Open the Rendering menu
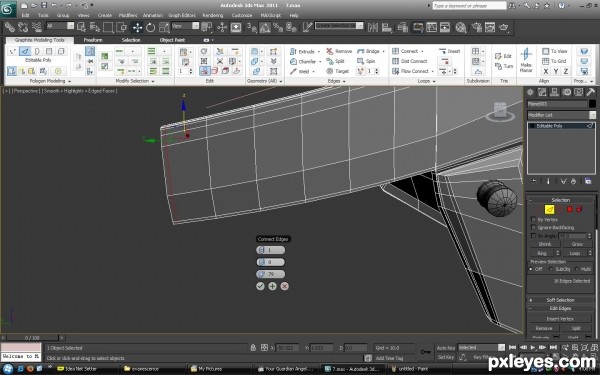The image size is (600, 375). [x=213, y=15]
